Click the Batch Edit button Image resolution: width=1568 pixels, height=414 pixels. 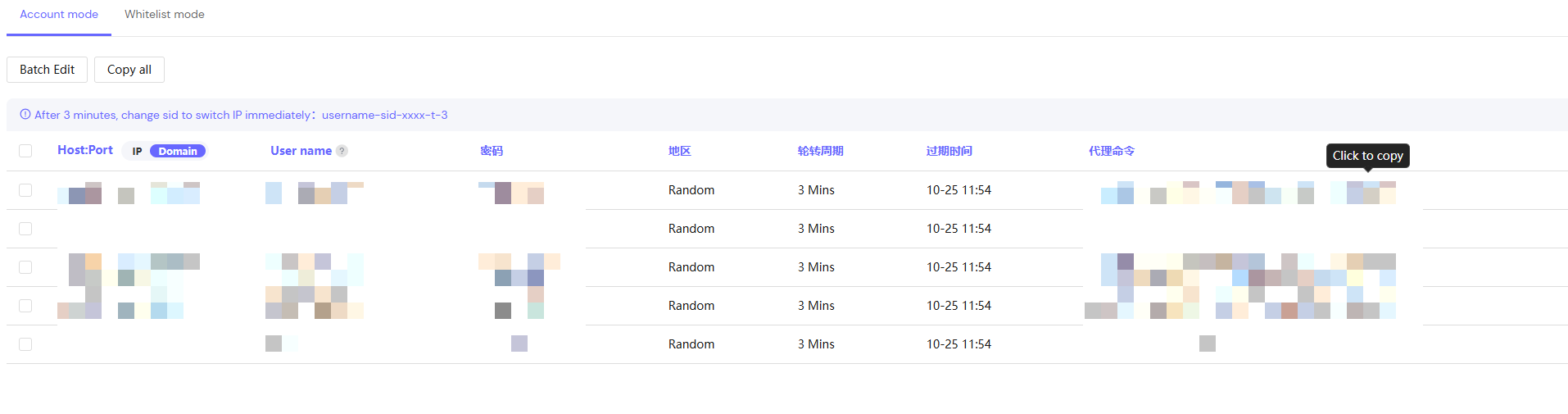[47, 70]
